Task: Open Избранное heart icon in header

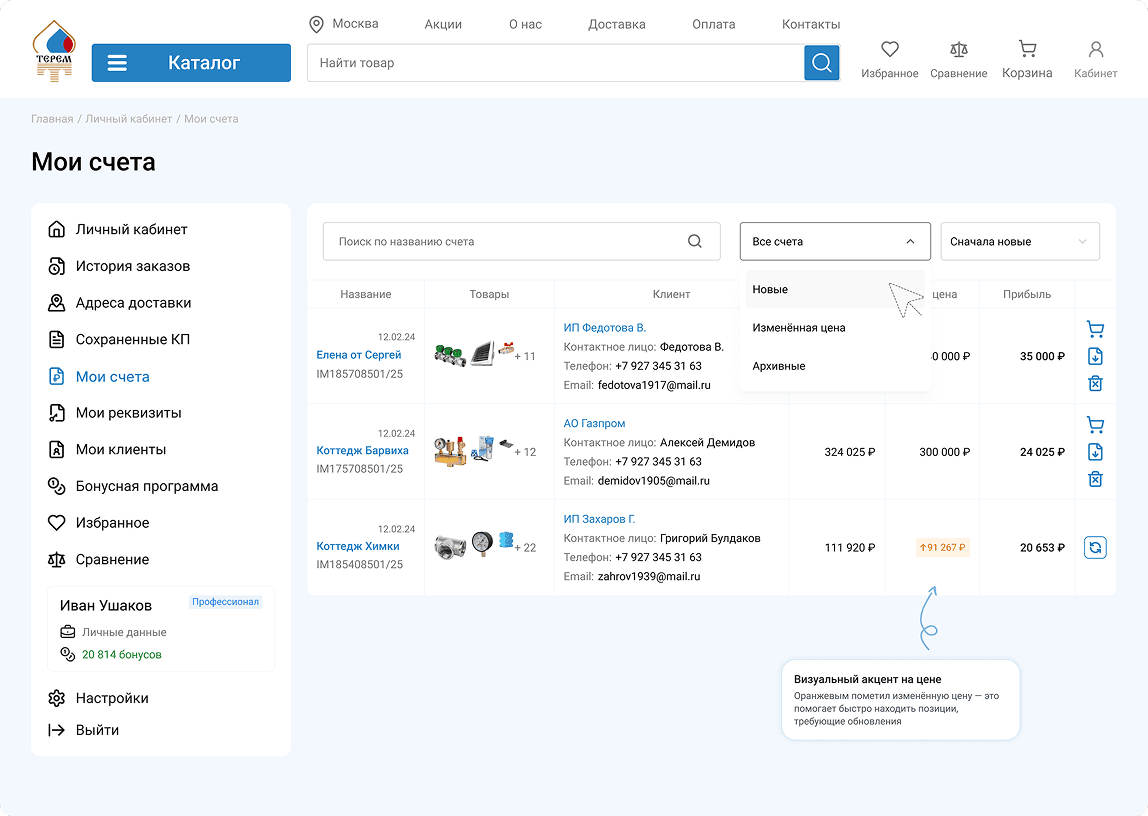Action: click(890, 49)
